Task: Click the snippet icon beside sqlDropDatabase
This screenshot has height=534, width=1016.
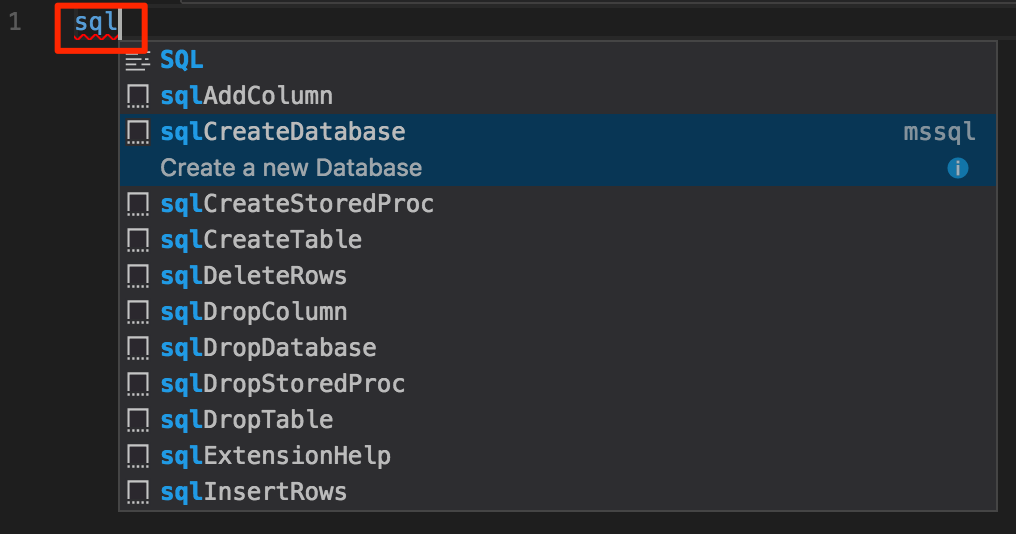Action: point(138,348)
